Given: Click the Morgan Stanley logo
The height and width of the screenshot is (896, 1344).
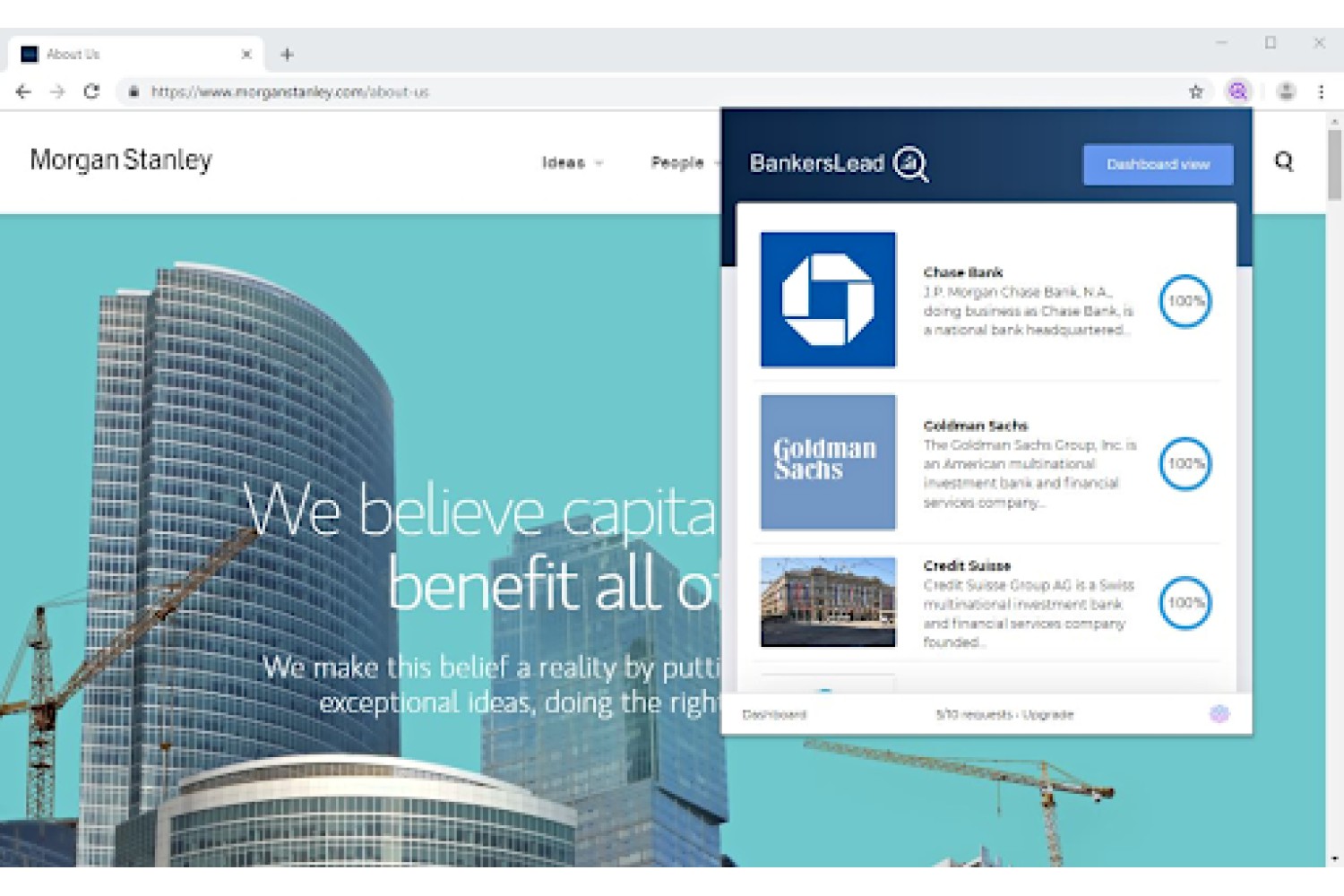Looking at the screenshot, I should [121, 160].
